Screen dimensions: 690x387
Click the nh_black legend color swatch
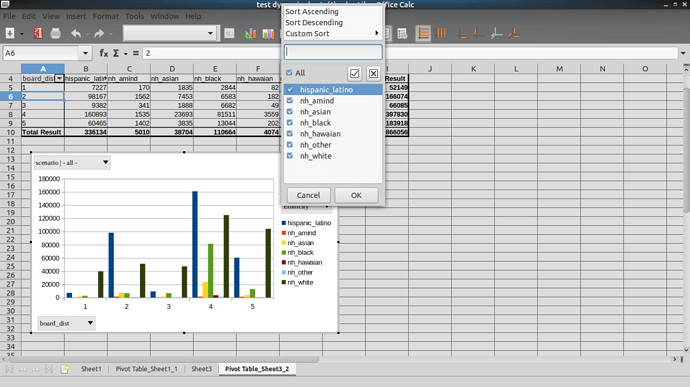coord(284,253)
